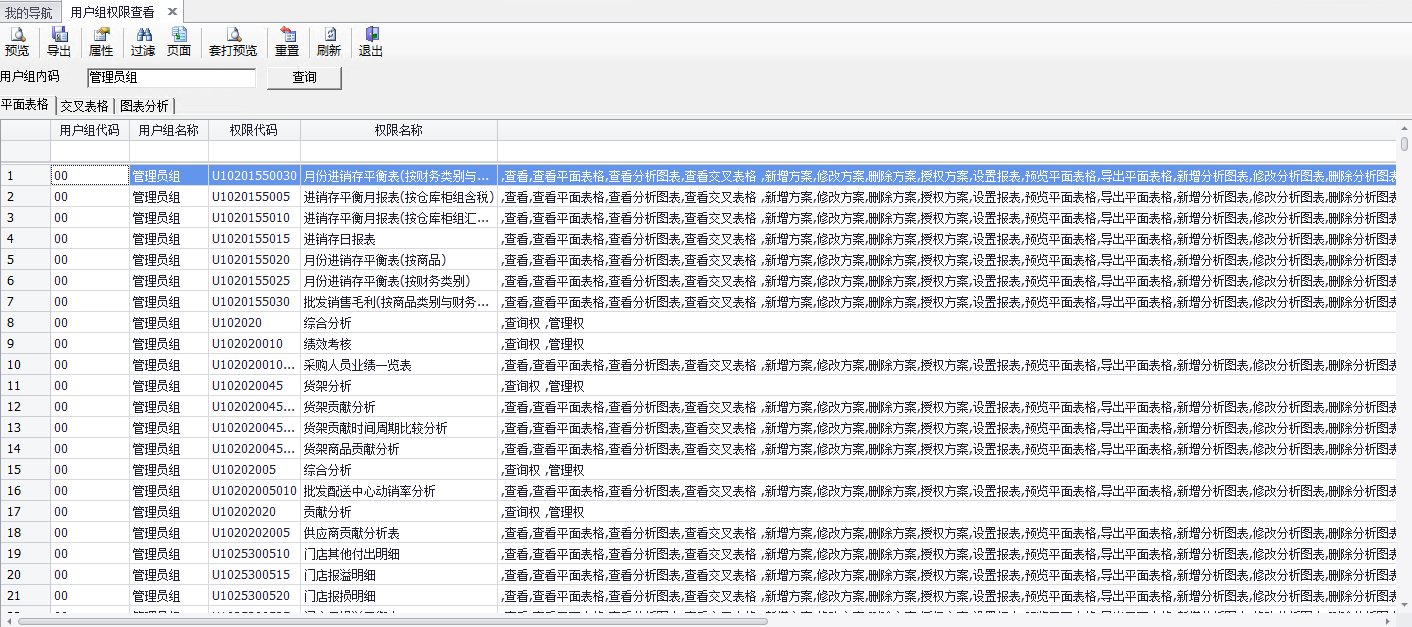
Task: Sort by the 用户组名称 column header
Action: pyautogui.click(x=168, y=130)
